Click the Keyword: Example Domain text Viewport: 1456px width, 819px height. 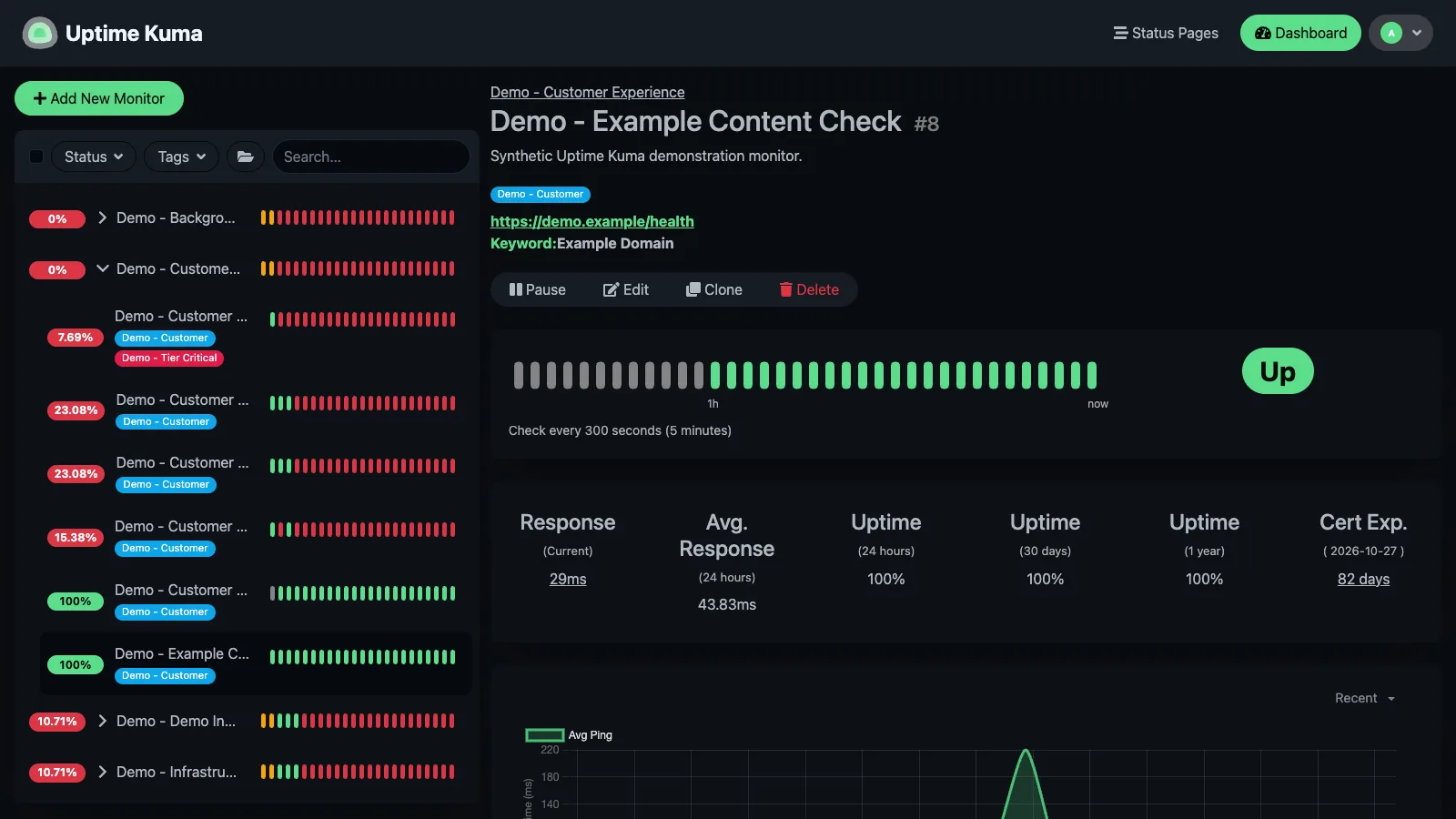click(x=582, y=243)
